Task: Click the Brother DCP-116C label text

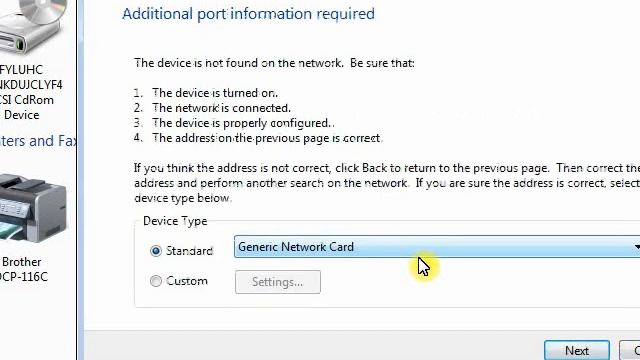Action: point(22,269)
